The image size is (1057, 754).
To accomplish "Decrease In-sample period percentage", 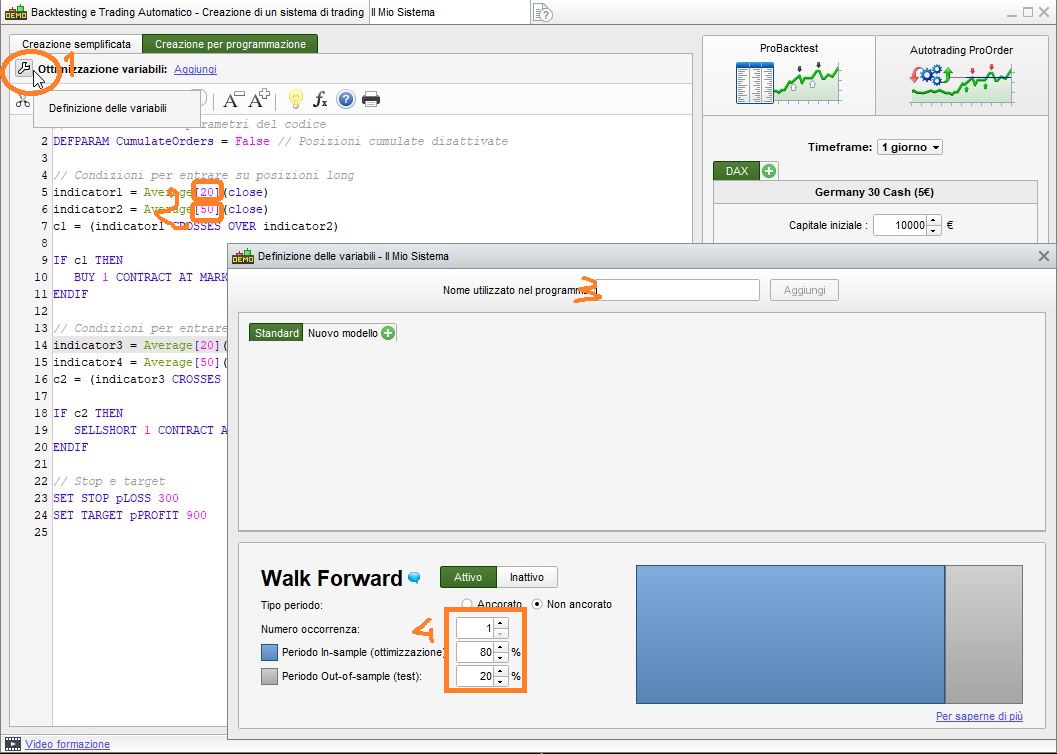I will pyautogui.click(x=500, y=657).
